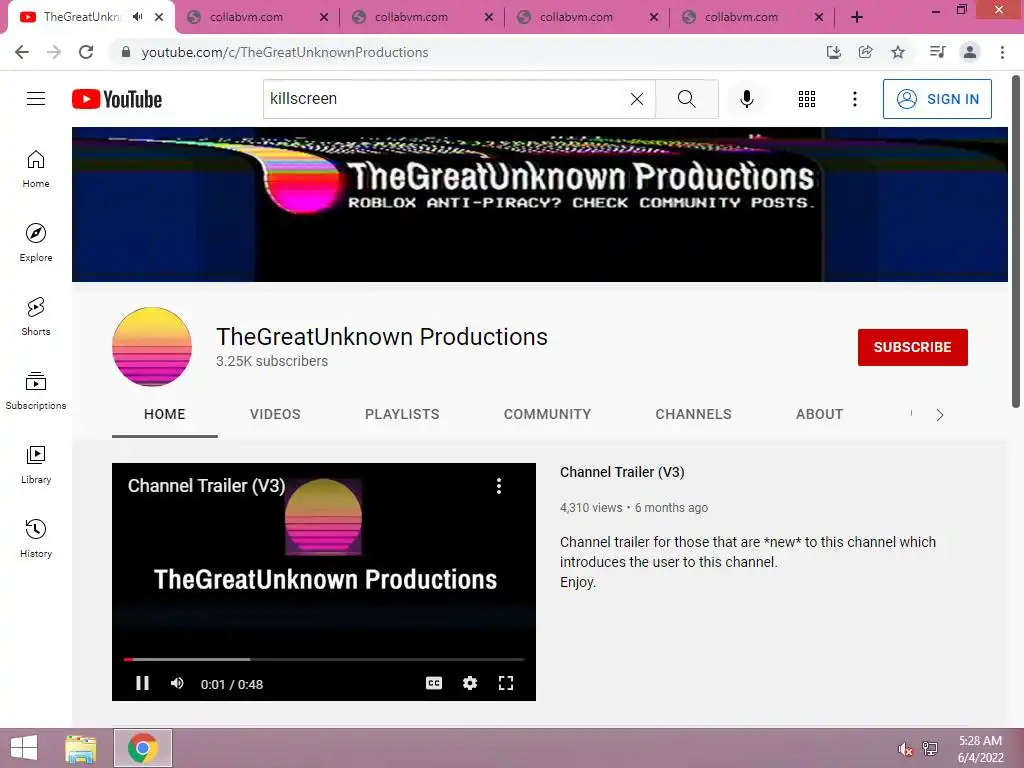
Task: Click the install app icon in address bar
Action: click(x=833, y=52)
